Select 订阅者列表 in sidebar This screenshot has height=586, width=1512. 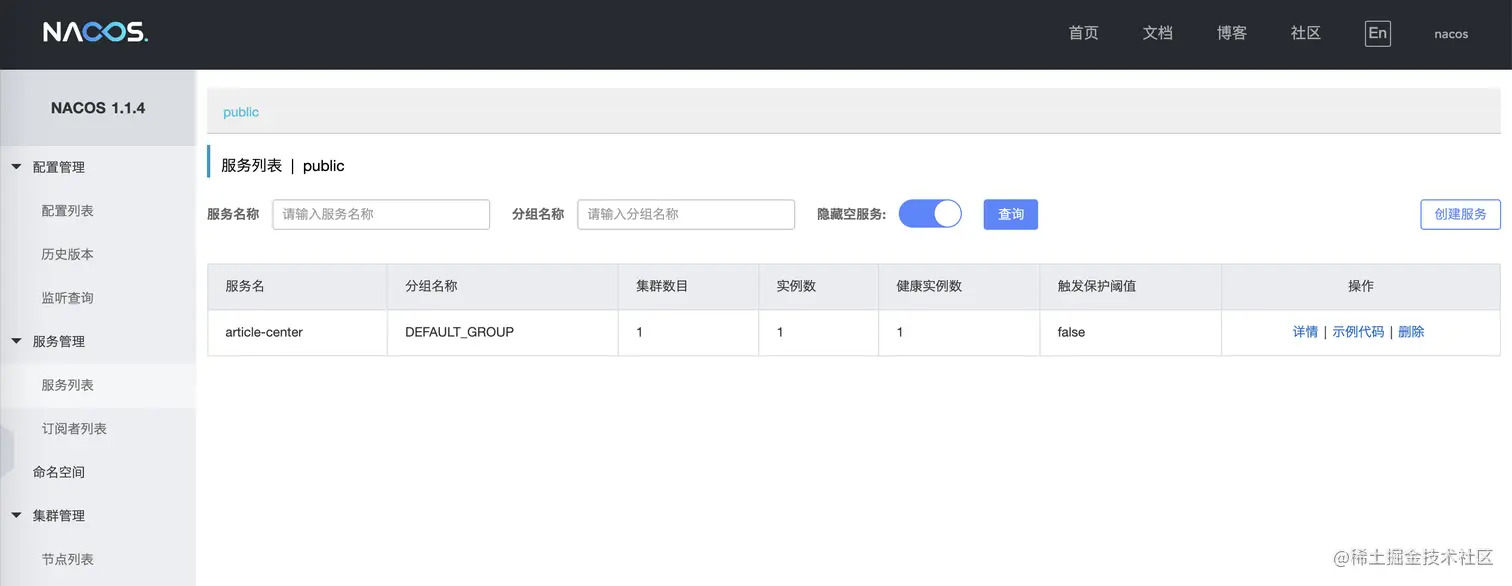coord(74,429)
